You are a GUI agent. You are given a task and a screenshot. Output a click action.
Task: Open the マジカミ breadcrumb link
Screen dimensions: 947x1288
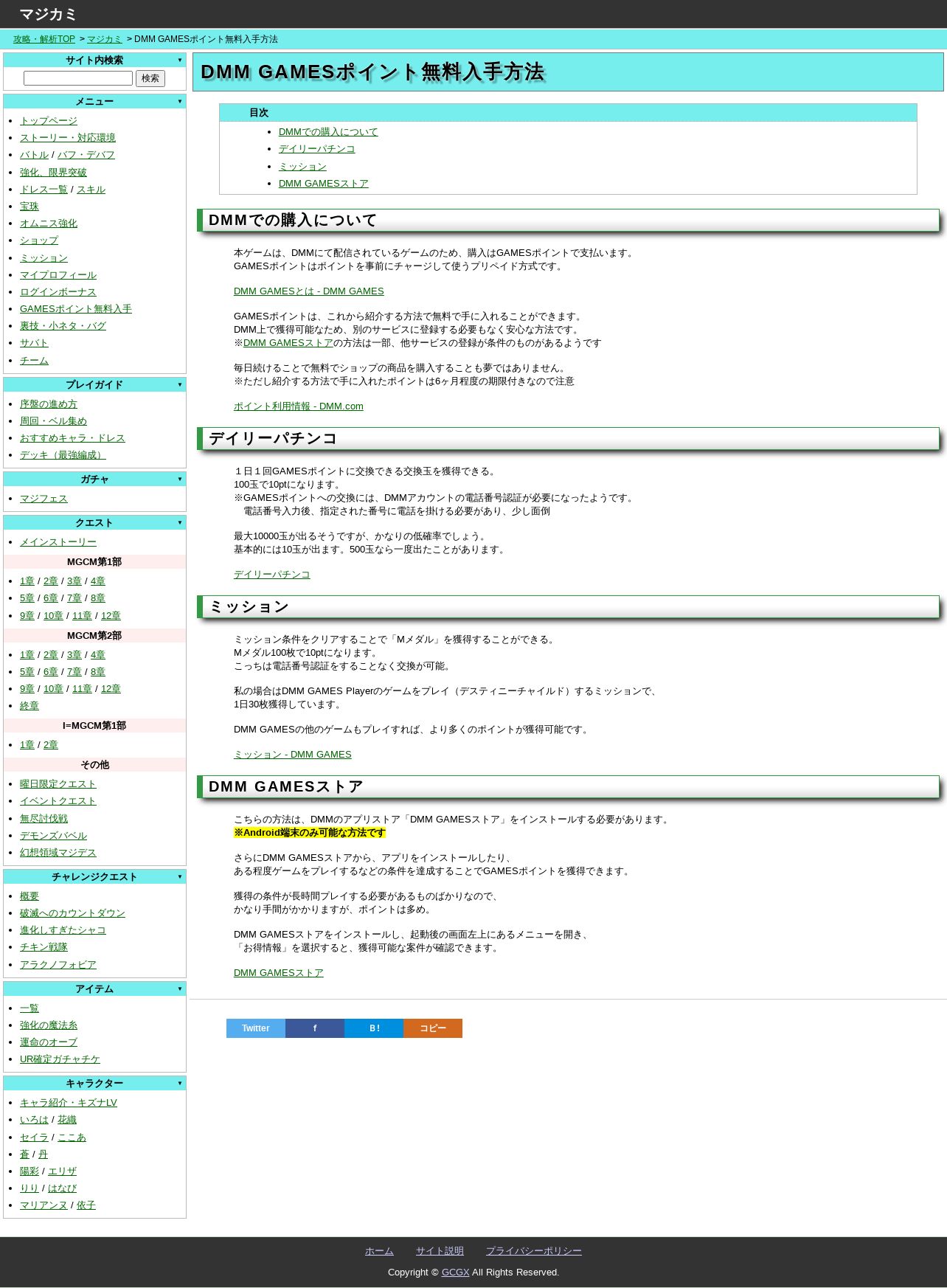105,39
